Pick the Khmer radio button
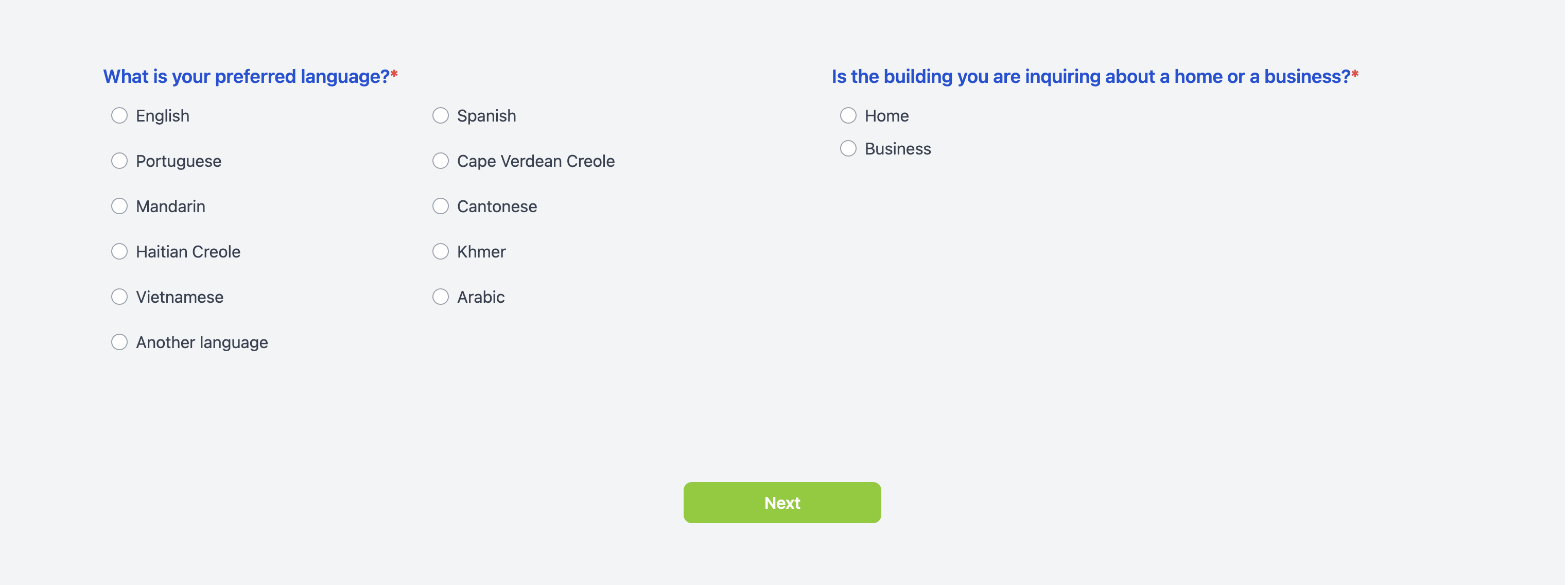The image size is (1568, 585). coord(440,251)
